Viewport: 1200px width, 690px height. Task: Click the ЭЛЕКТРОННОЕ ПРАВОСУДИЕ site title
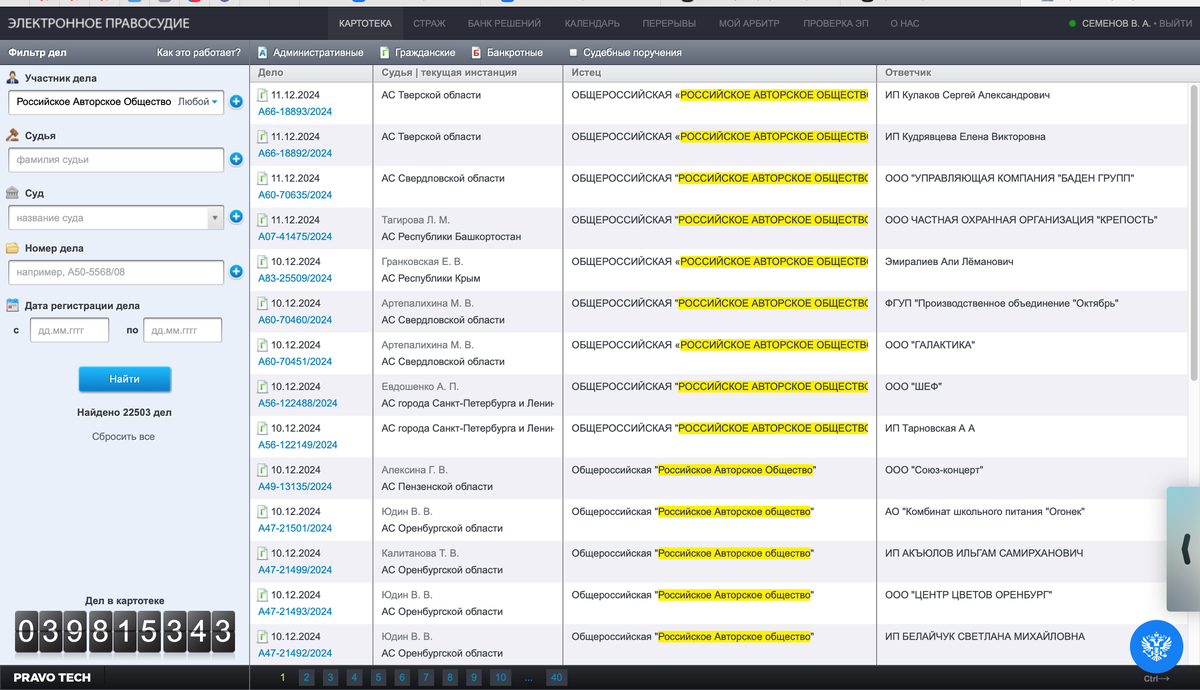(98, 23)
